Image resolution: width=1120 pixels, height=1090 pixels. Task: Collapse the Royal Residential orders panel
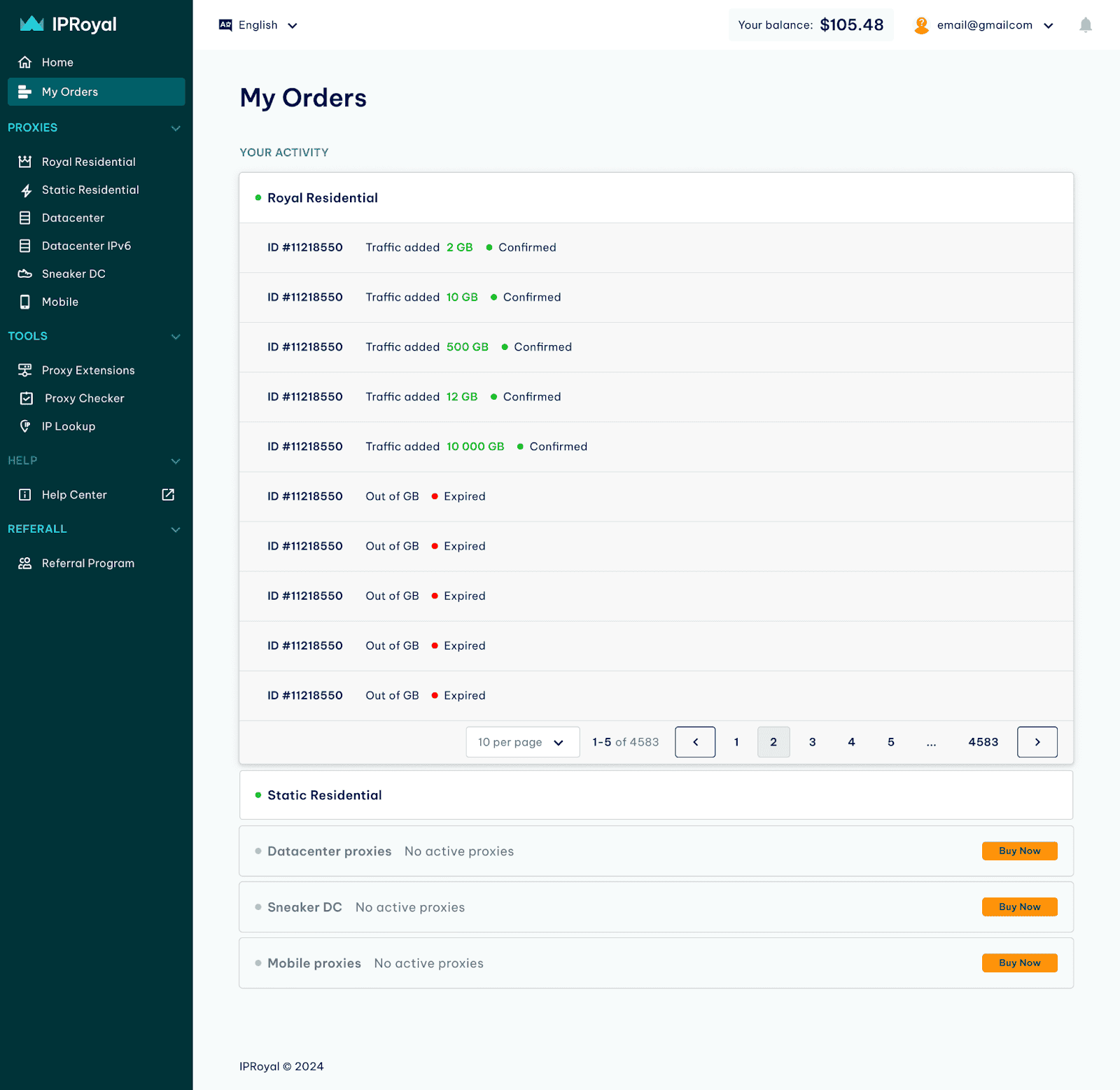[656, 198]
